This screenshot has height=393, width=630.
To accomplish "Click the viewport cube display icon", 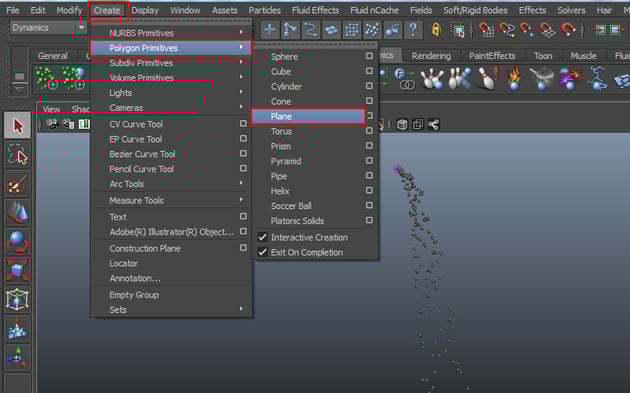I will (x=402, y=125).
